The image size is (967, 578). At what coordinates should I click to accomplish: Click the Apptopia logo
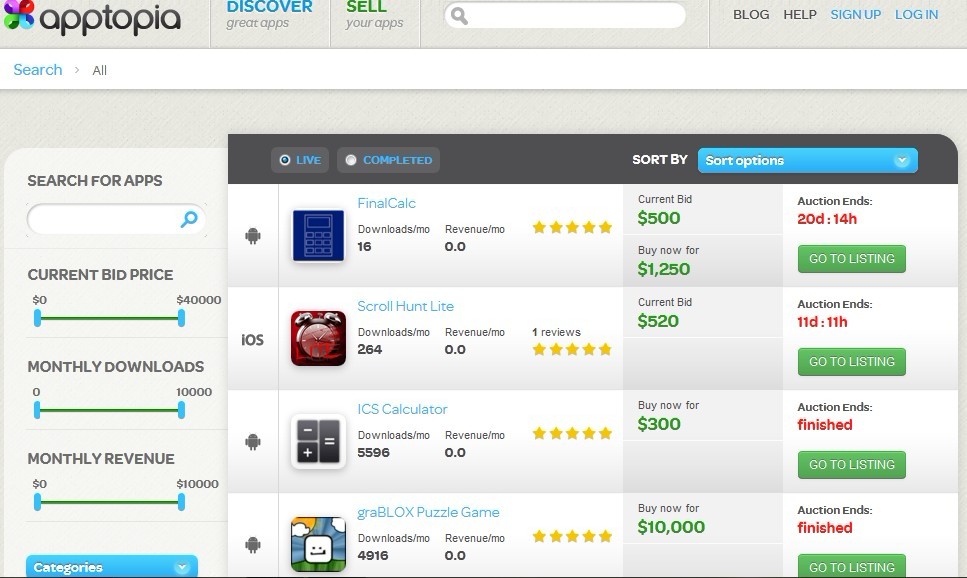point(92,17)
